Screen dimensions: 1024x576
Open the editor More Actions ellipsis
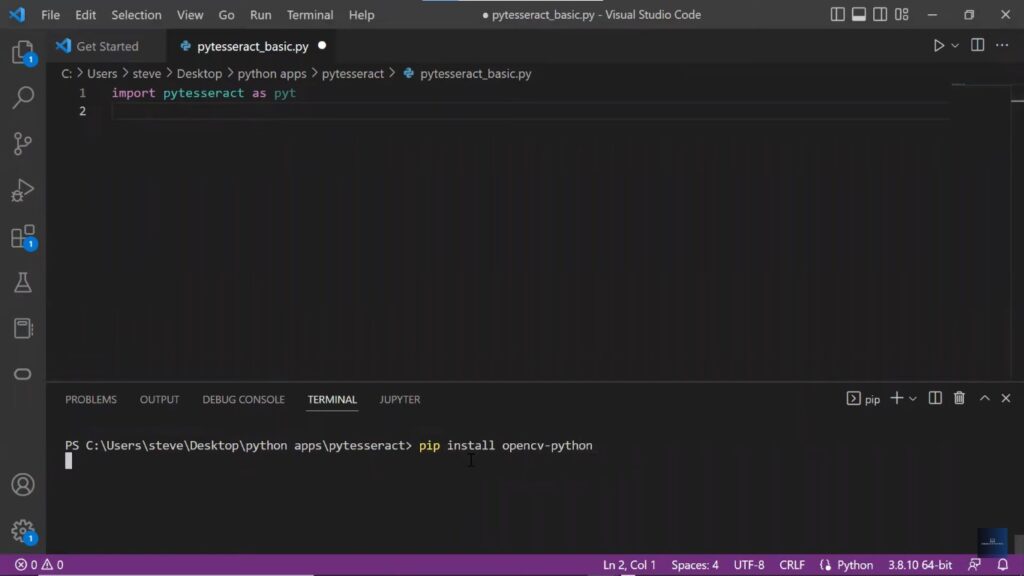(x=1002, y=45)
